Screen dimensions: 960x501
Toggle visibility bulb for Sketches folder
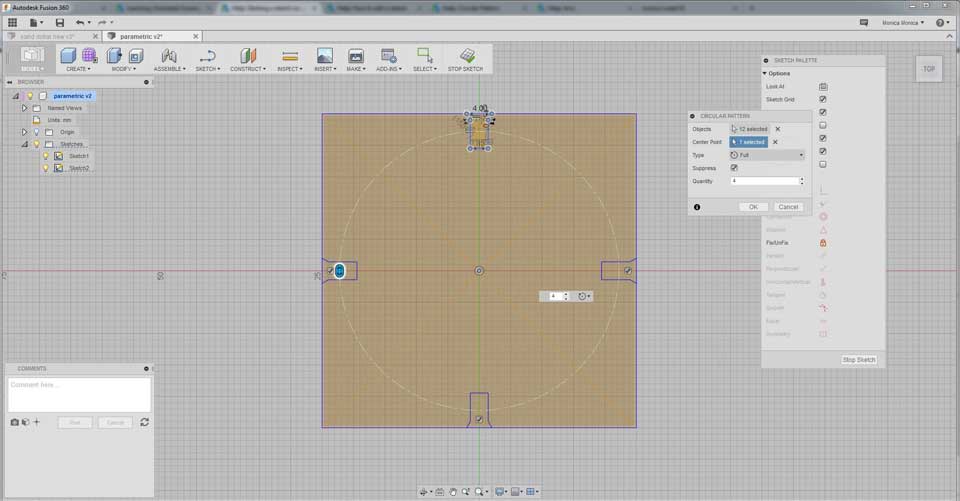(x=37, y=144)
